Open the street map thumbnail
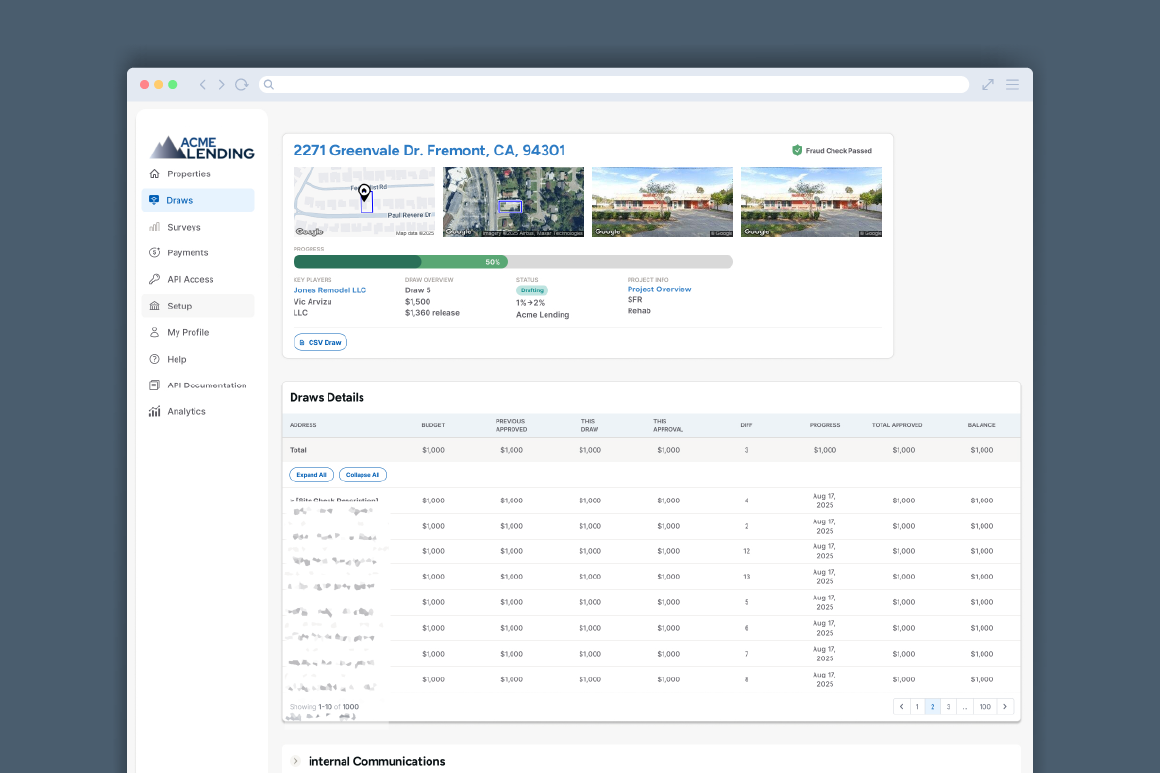 [364, 202]
